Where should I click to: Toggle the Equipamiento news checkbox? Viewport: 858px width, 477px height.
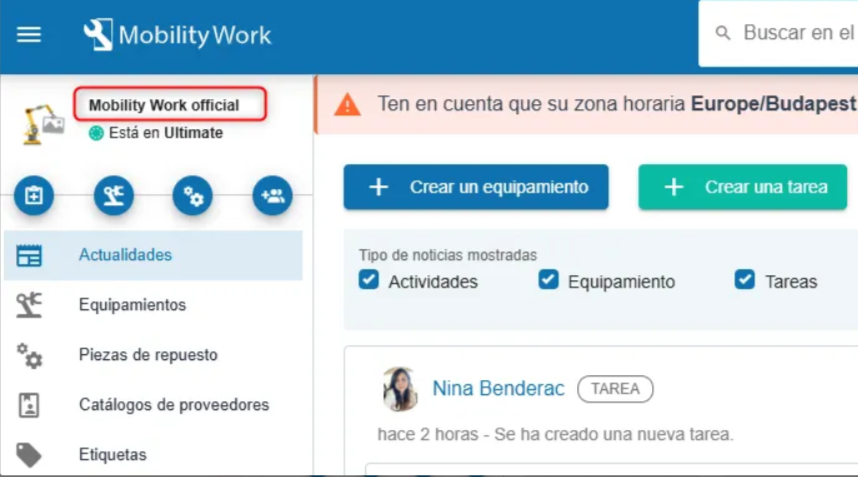(548, 280)
